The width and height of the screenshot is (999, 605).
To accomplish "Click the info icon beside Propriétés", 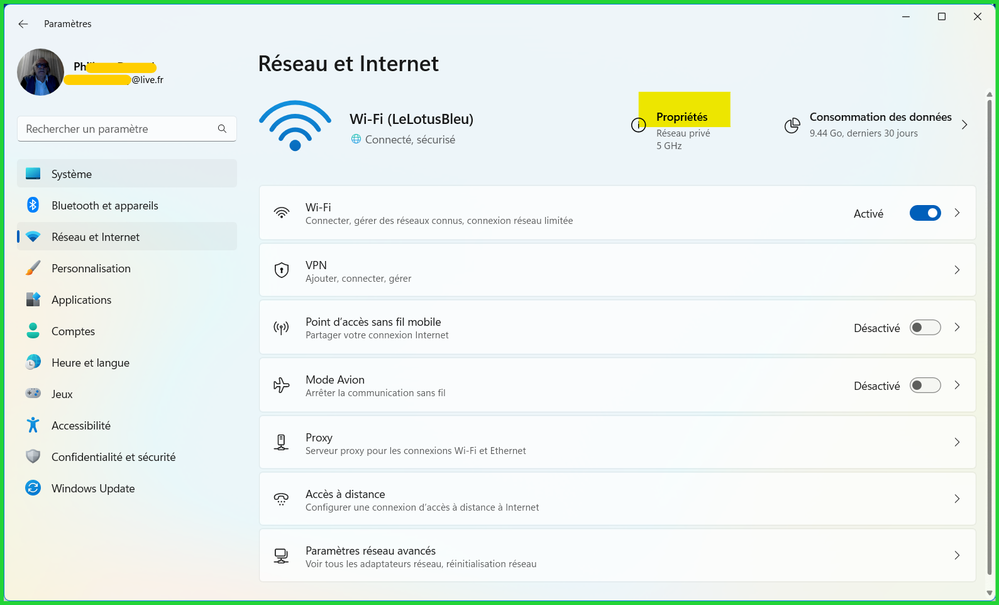I will pos(638,125).
